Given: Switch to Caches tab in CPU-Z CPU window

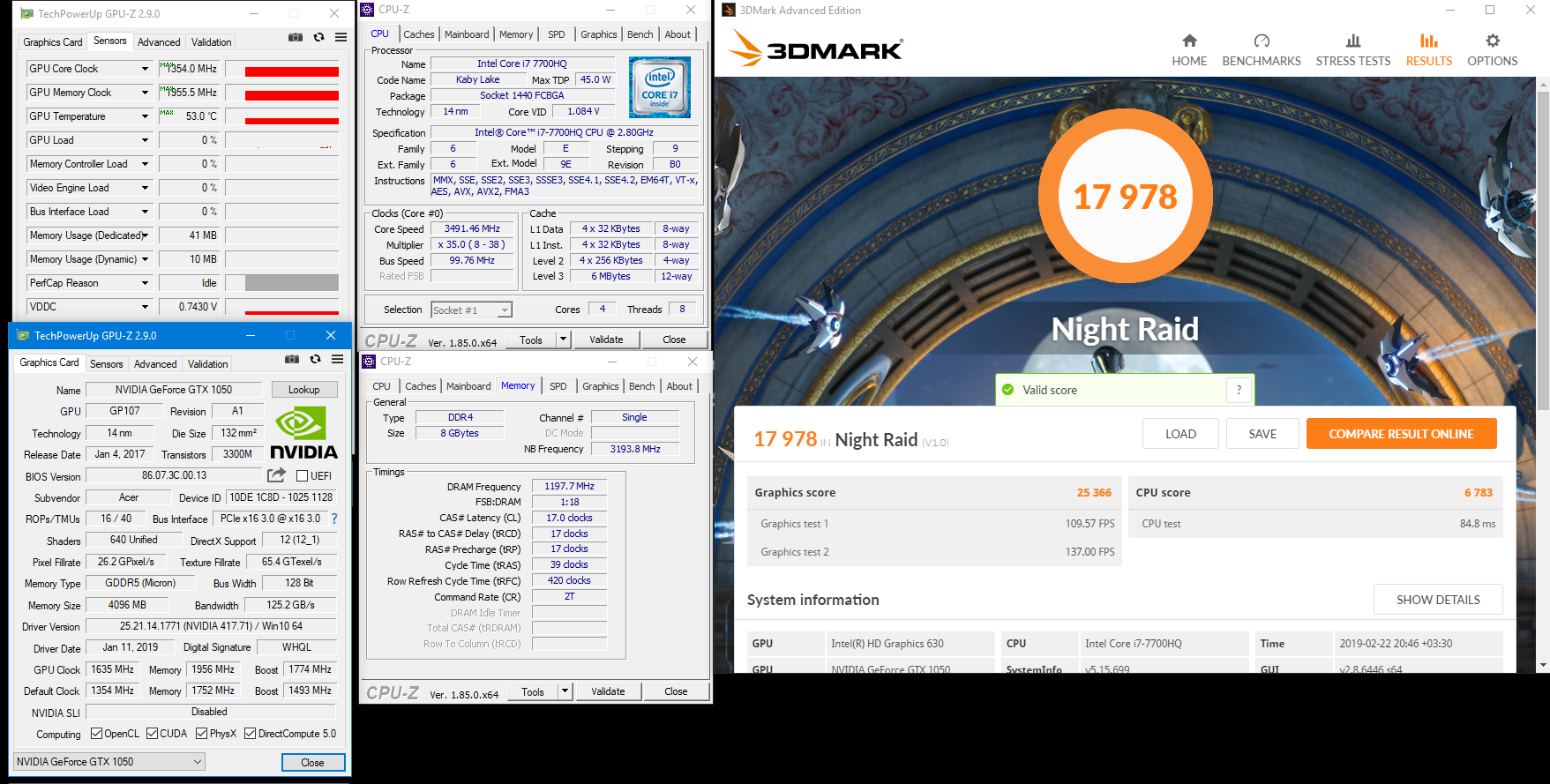Looking at the screenshot, I should (419, 34).
